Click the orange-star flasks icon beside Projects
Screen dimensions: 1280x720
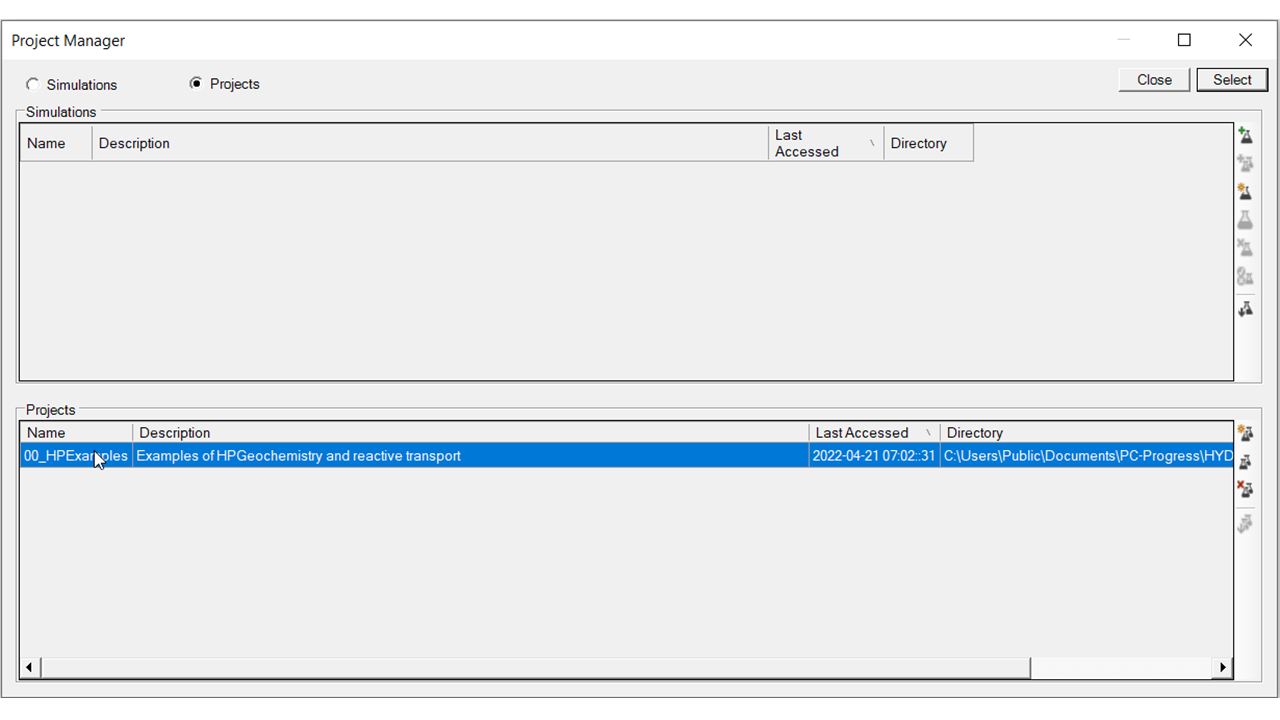pyautogui.click(x=1245, y=433)
